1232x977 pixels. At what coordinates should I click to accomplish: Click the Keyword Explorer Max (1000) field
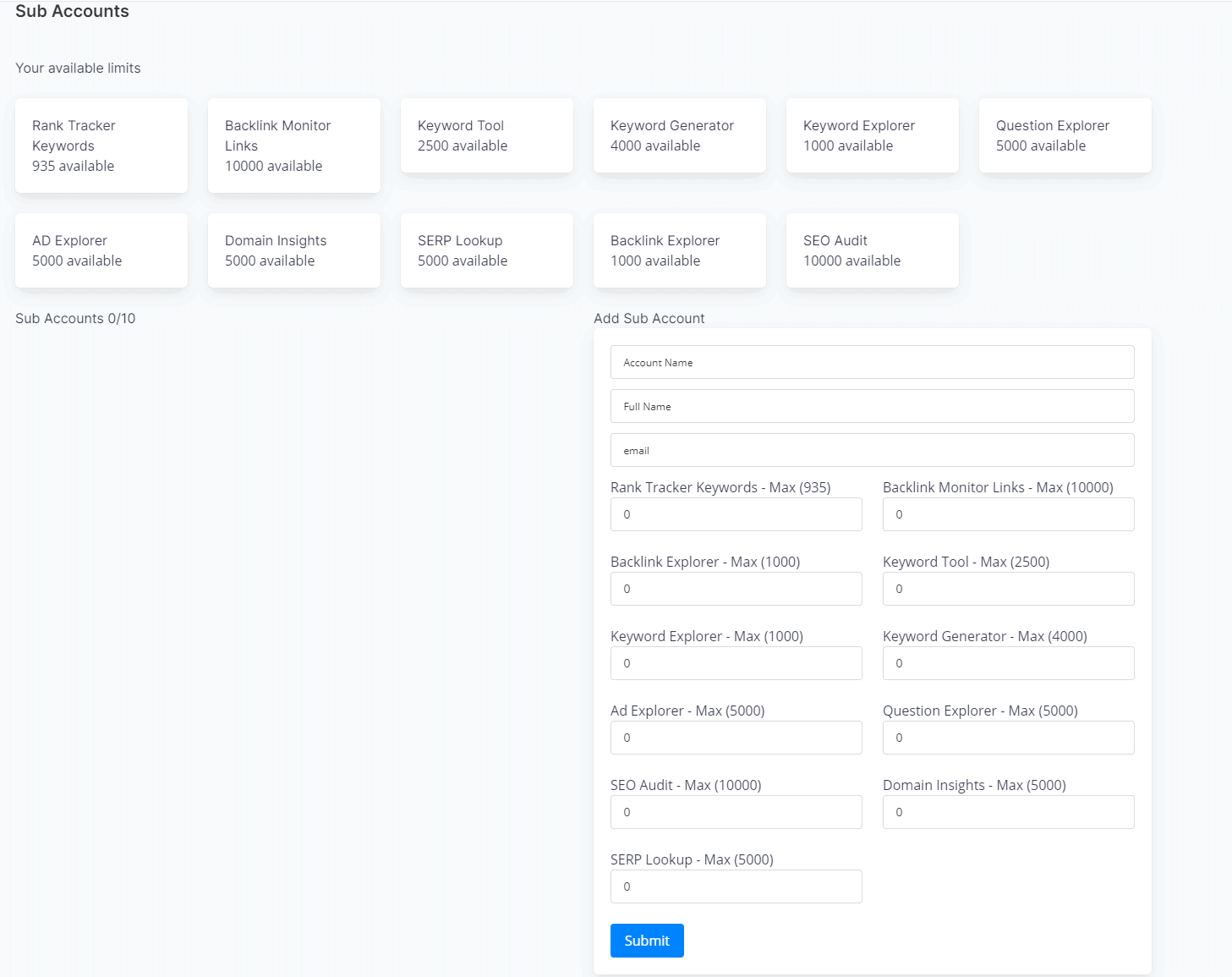point(736,663)
